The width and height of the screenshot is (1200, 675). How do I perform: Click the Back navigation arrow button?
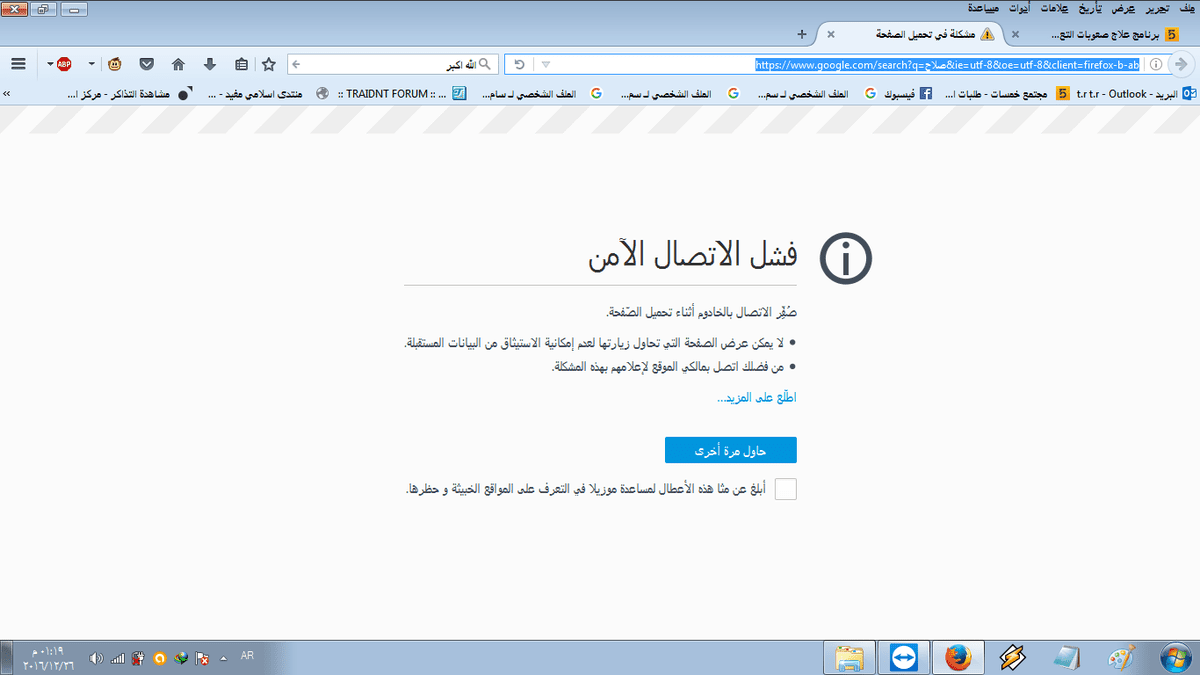coord(1181,64)
